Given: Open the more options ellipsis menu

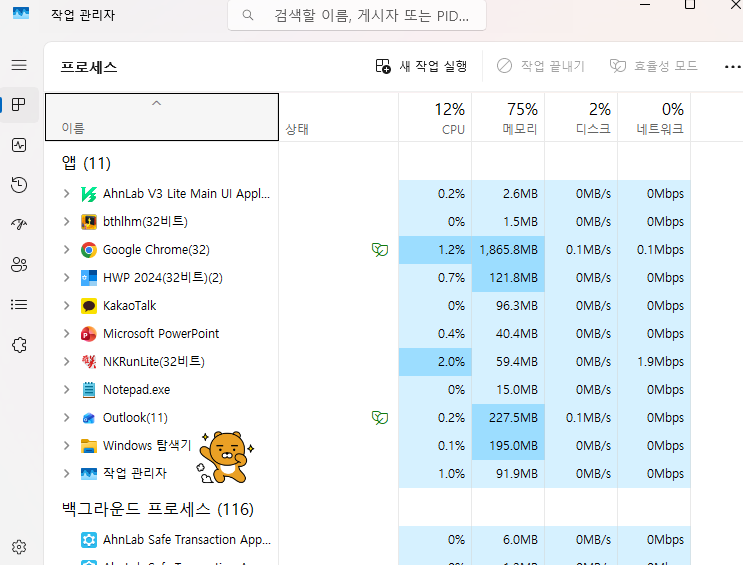Looking at the screenshot, I should (x=733, y=67).
